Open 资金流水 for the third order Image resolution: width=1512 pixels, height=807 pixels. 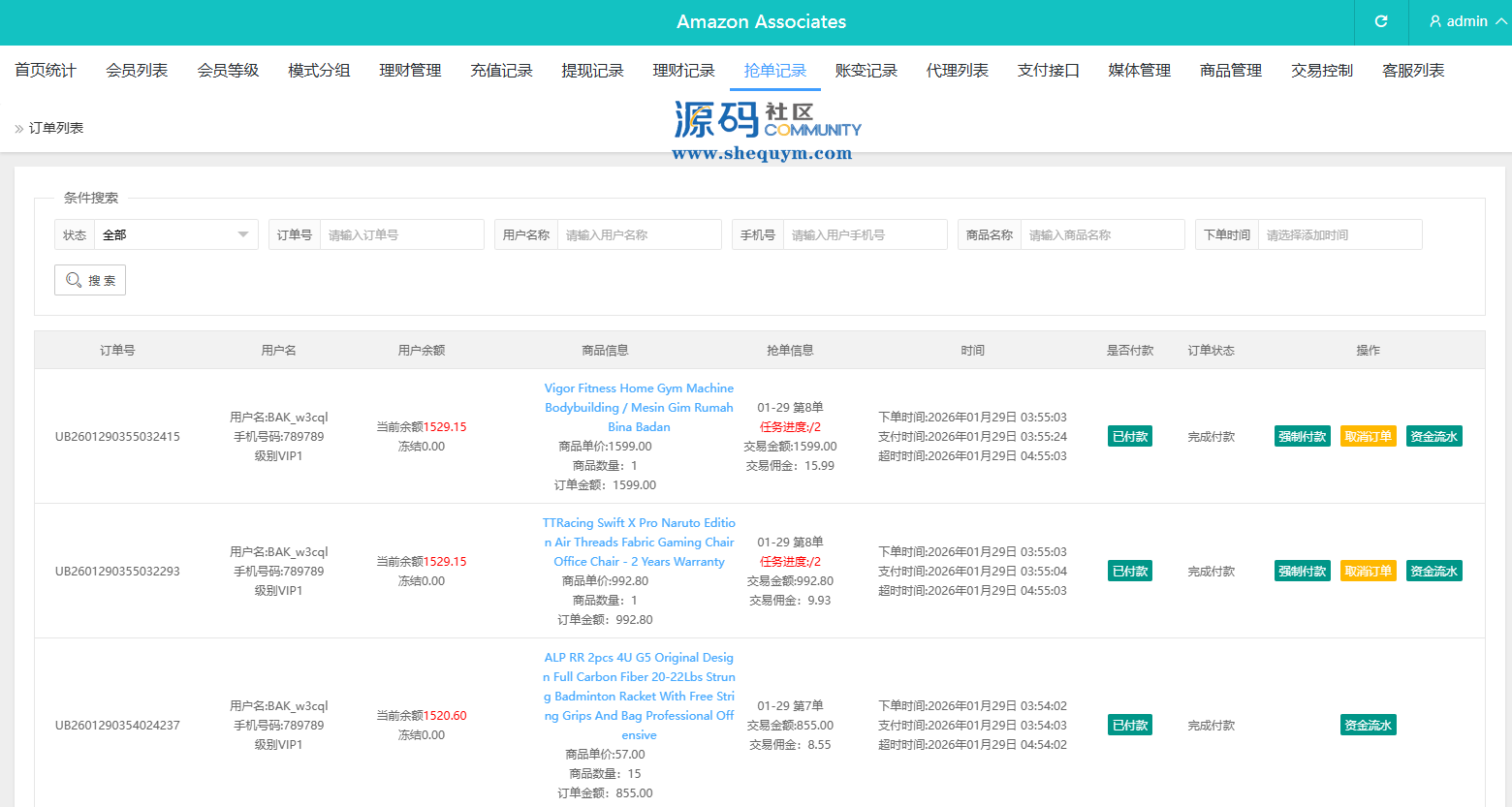[x=1368, y=725]
